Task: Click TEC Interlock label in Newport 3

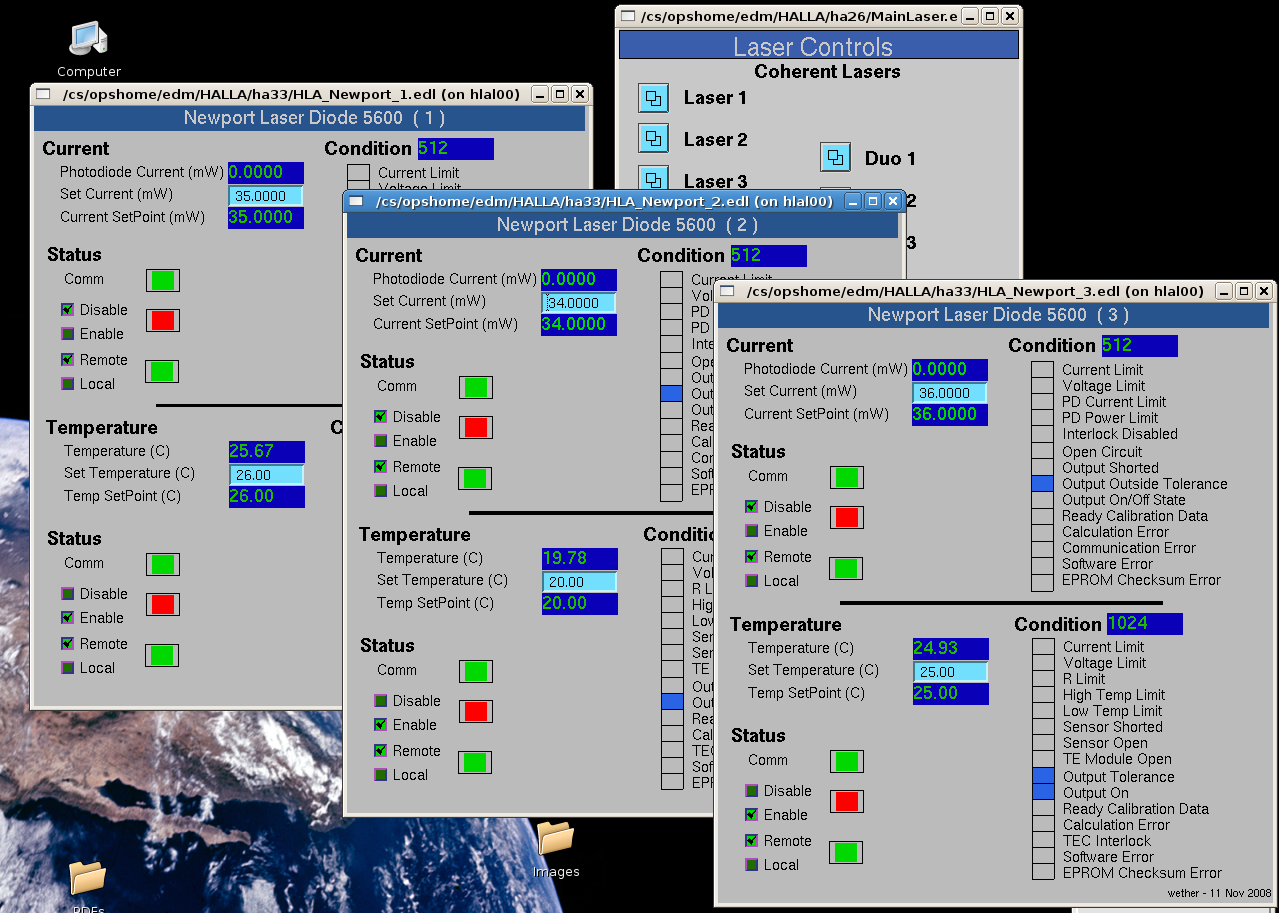Action: point(1107,841)
